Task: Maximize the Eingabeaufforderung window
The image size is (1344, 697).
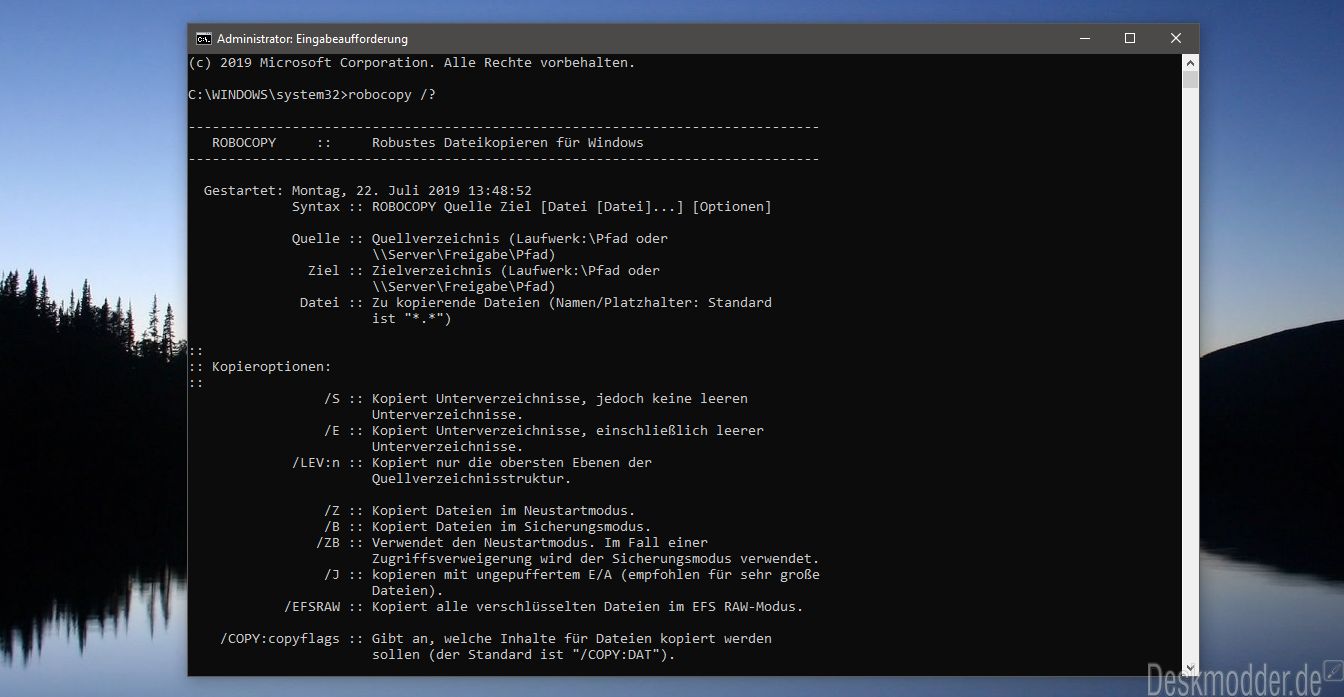Action: tap(1130, 39)
